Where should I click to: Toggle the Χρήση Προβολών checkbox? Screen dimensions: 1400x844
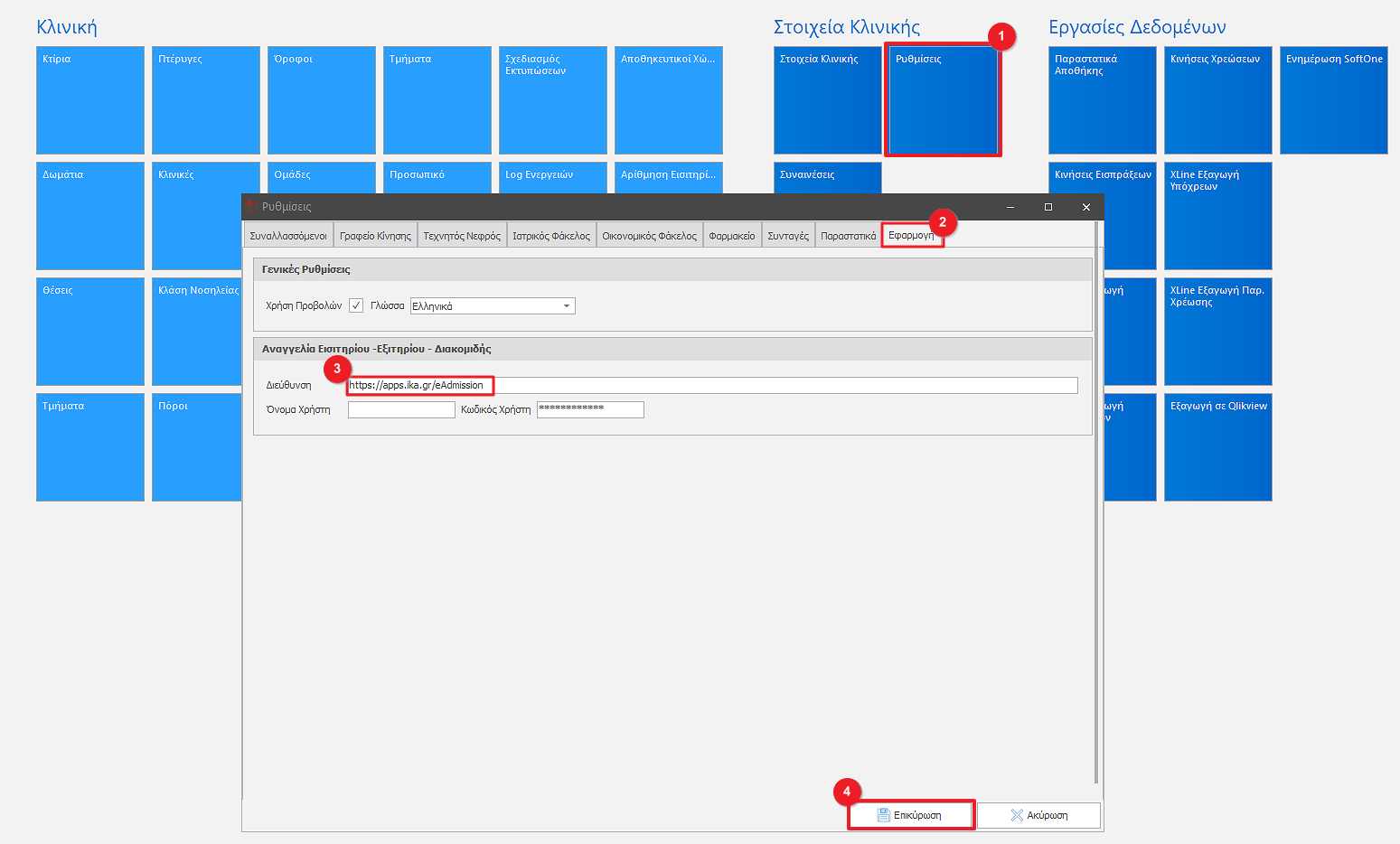coord(356,305)
